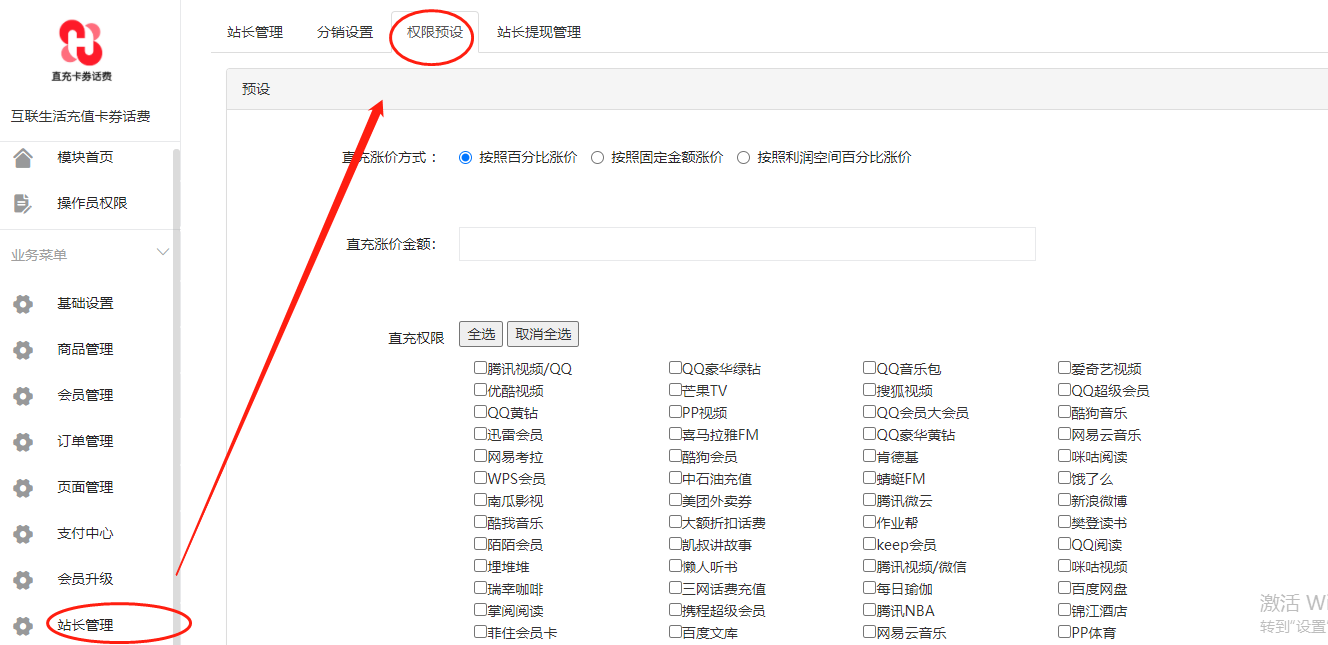Tick the 锦江酒店 checkbox

(1065, 610)
